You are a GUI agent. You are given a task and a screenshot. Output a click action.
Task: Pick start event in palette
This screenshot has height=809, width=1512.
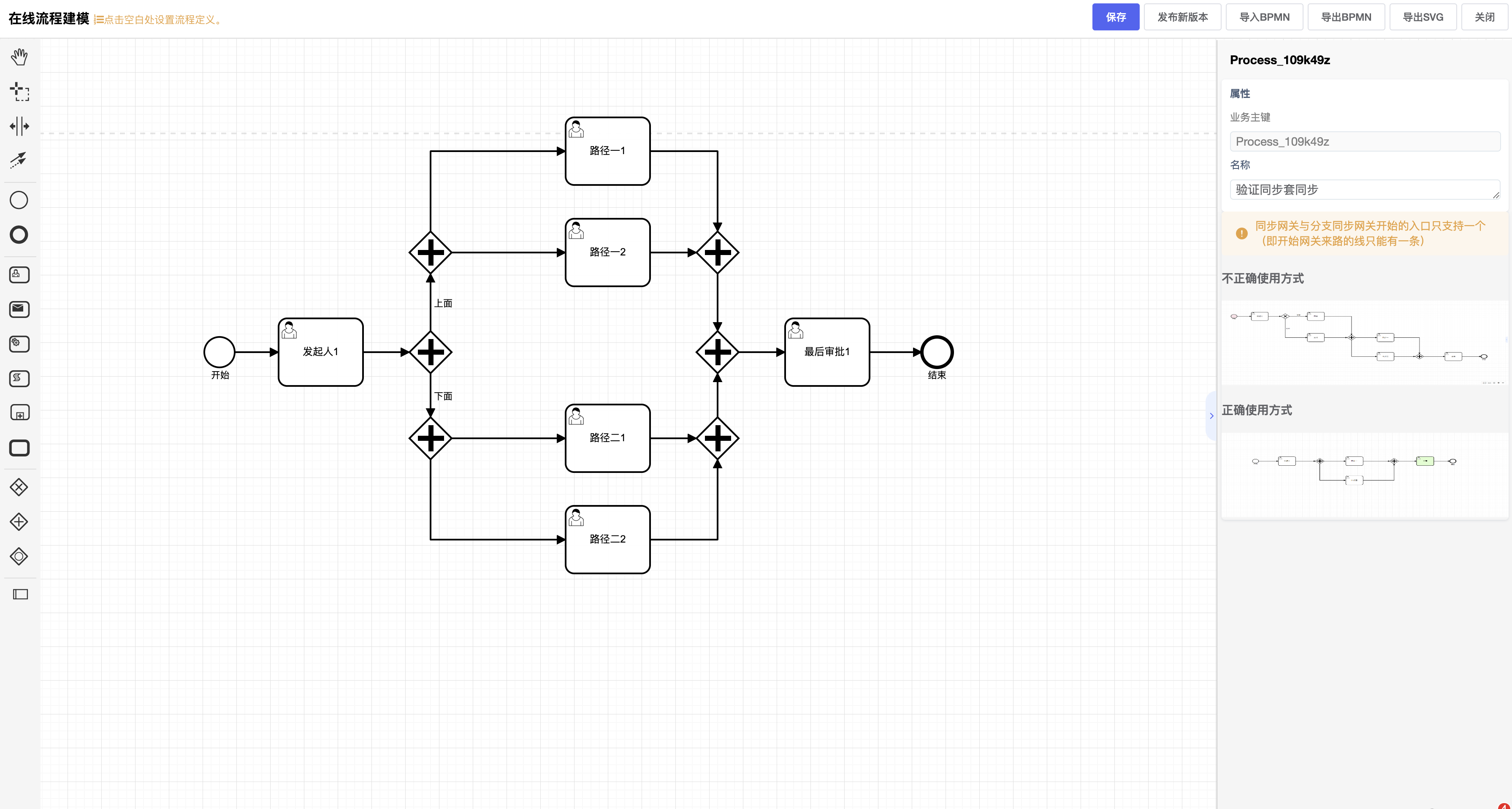point(19,200)
